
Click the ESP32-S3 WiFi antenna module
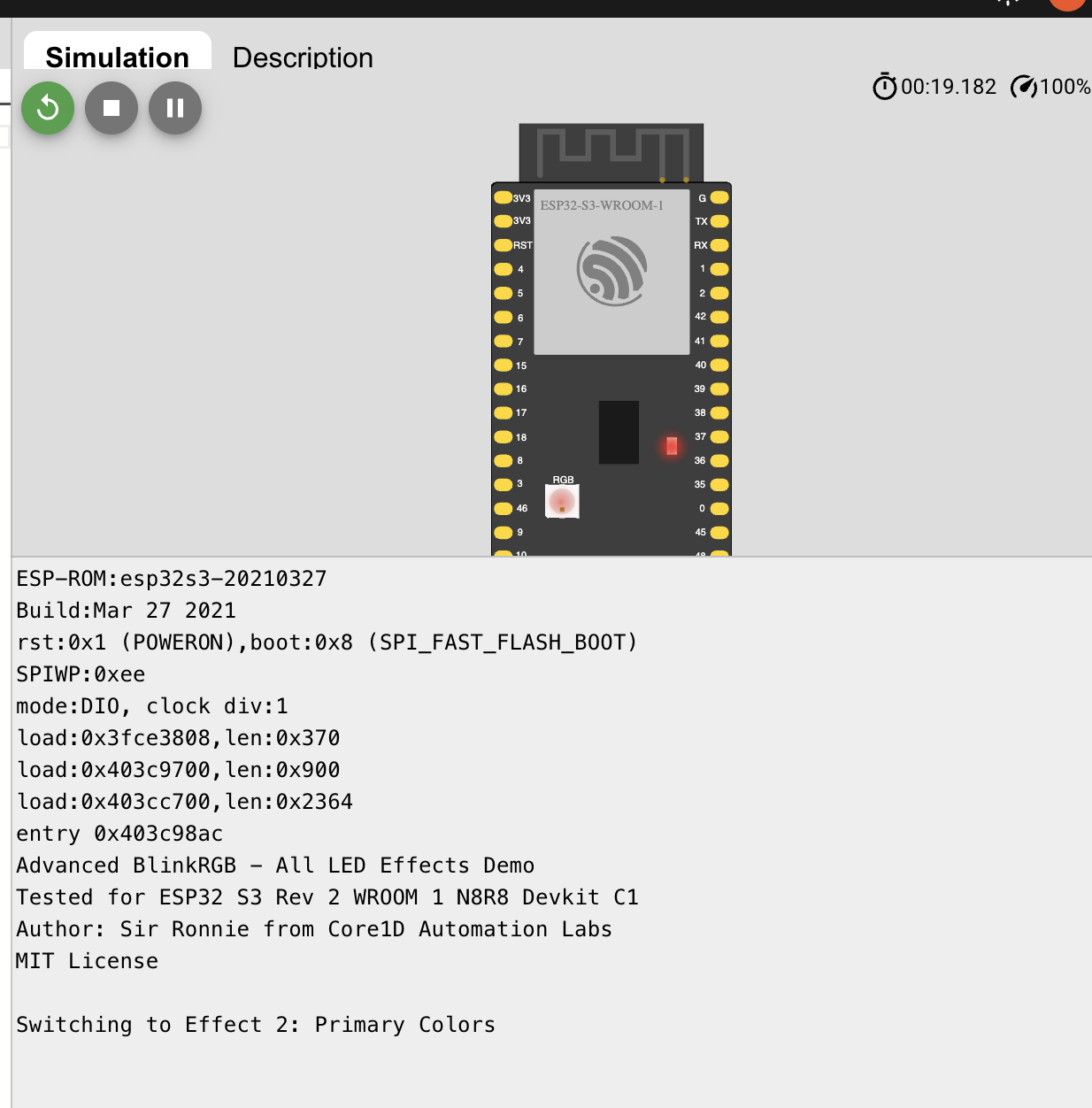click(611, 270)
